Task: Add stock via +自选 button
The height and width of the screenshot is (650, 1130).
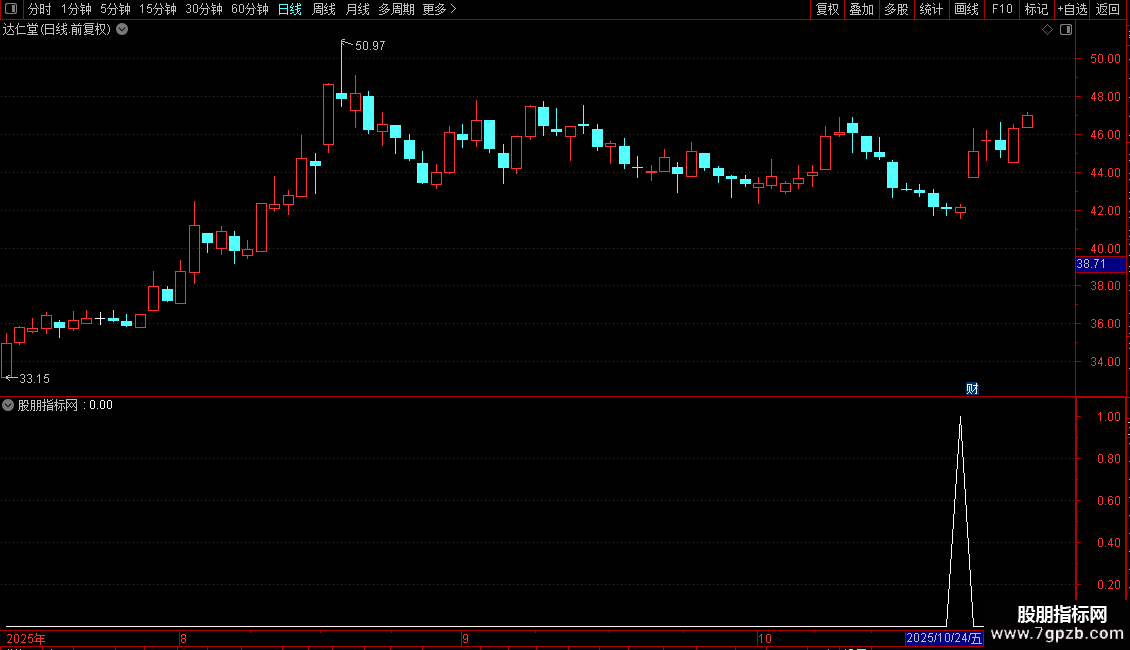Action: [1072, 9]
